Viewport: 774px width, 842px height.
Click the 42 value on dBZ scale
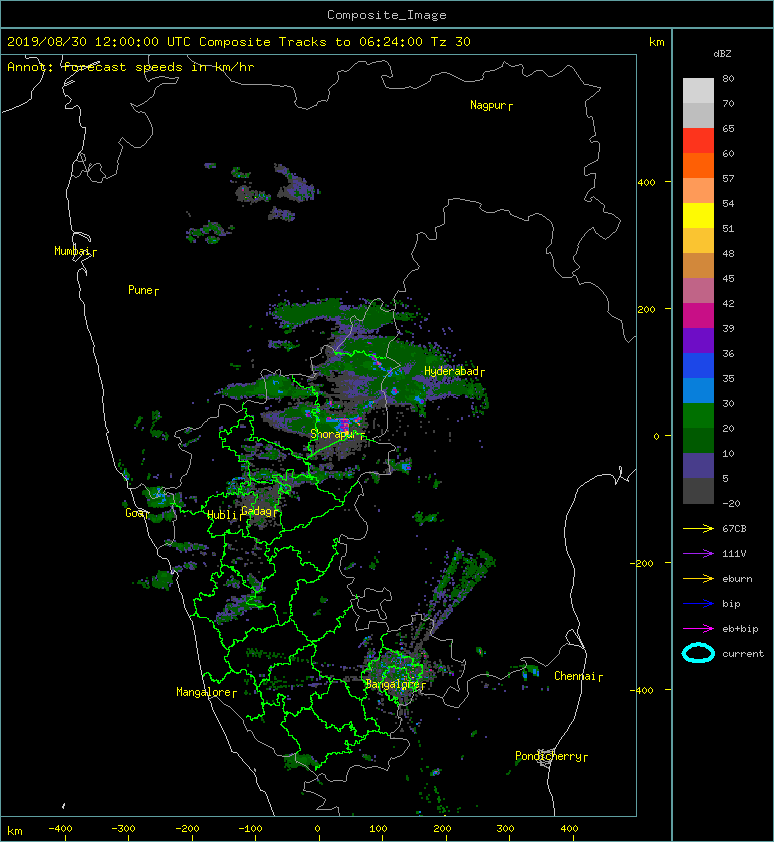728,303
